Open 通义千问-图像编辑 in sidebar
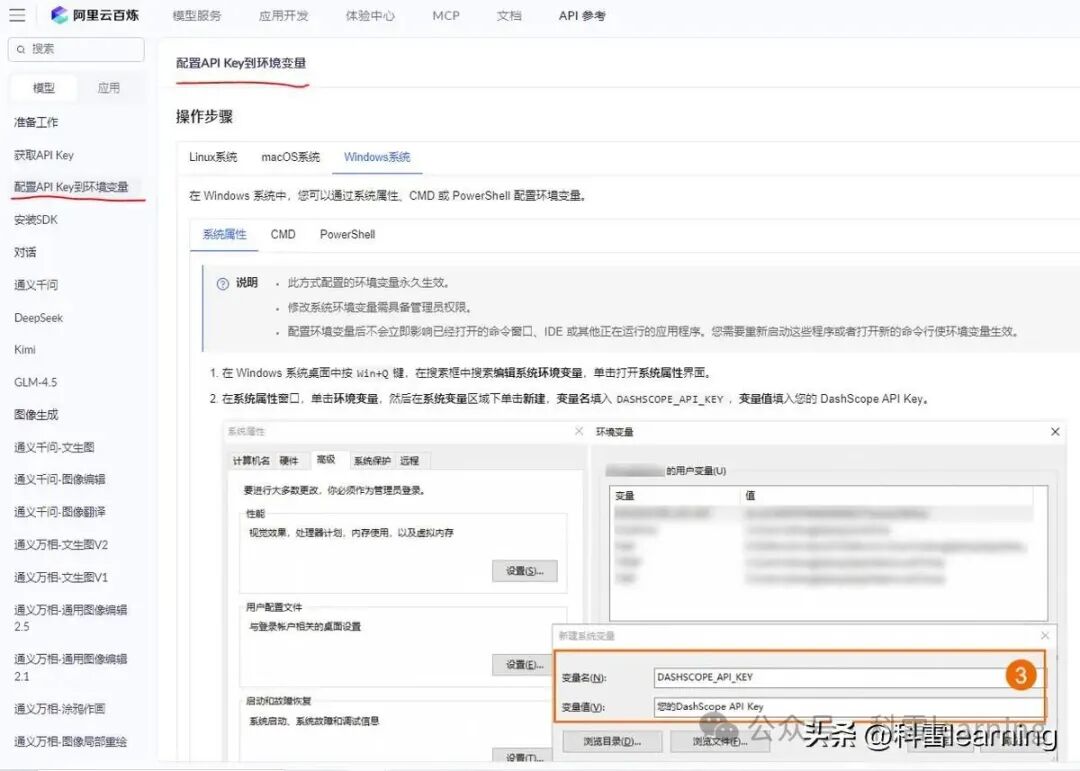Image resolution: width=1080 pixels, height=771 pixels. [60, 479]
